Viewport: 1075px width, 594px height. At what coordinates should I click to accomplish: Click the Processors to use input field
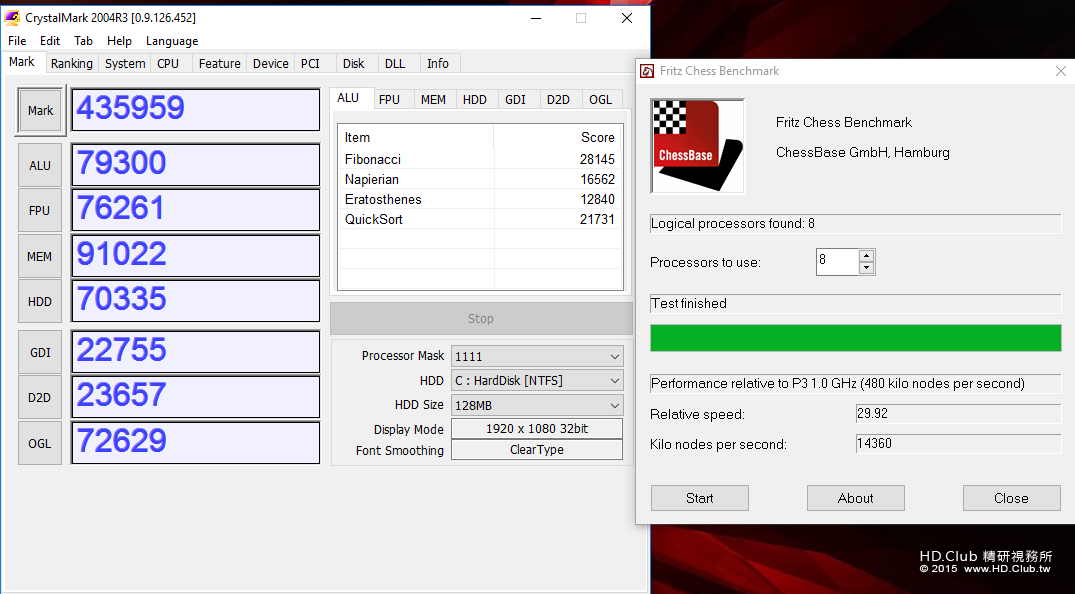tap(837, 262)
